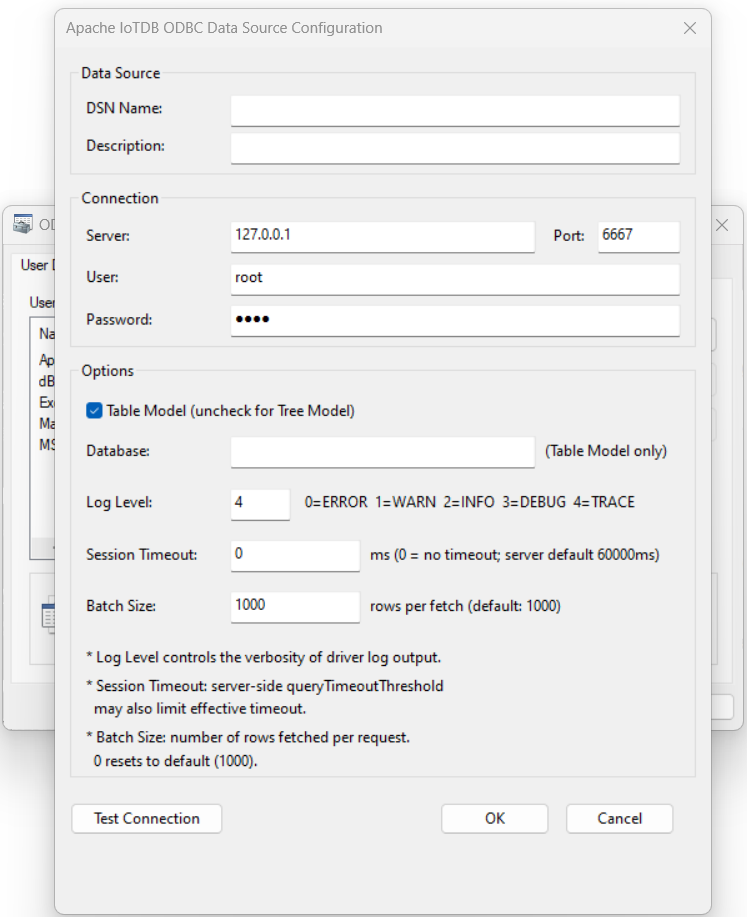Select the 'MS' entry in the data source list
747x917 pixels.
click(46, 444)
